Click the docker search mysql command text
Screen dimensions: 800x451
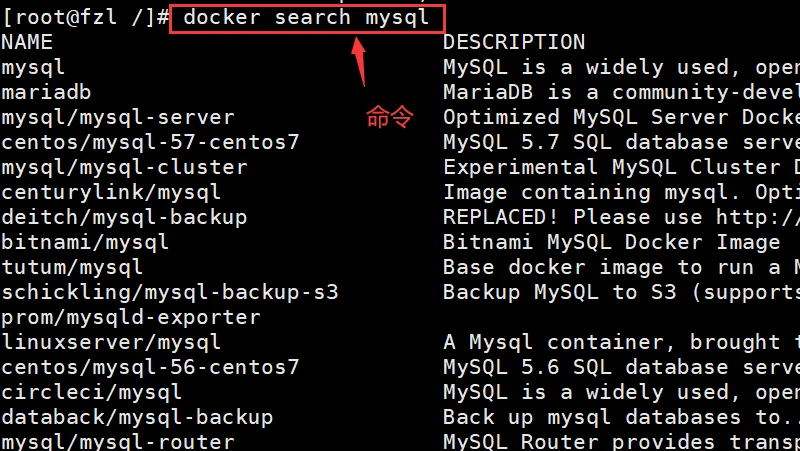[306, 18]
